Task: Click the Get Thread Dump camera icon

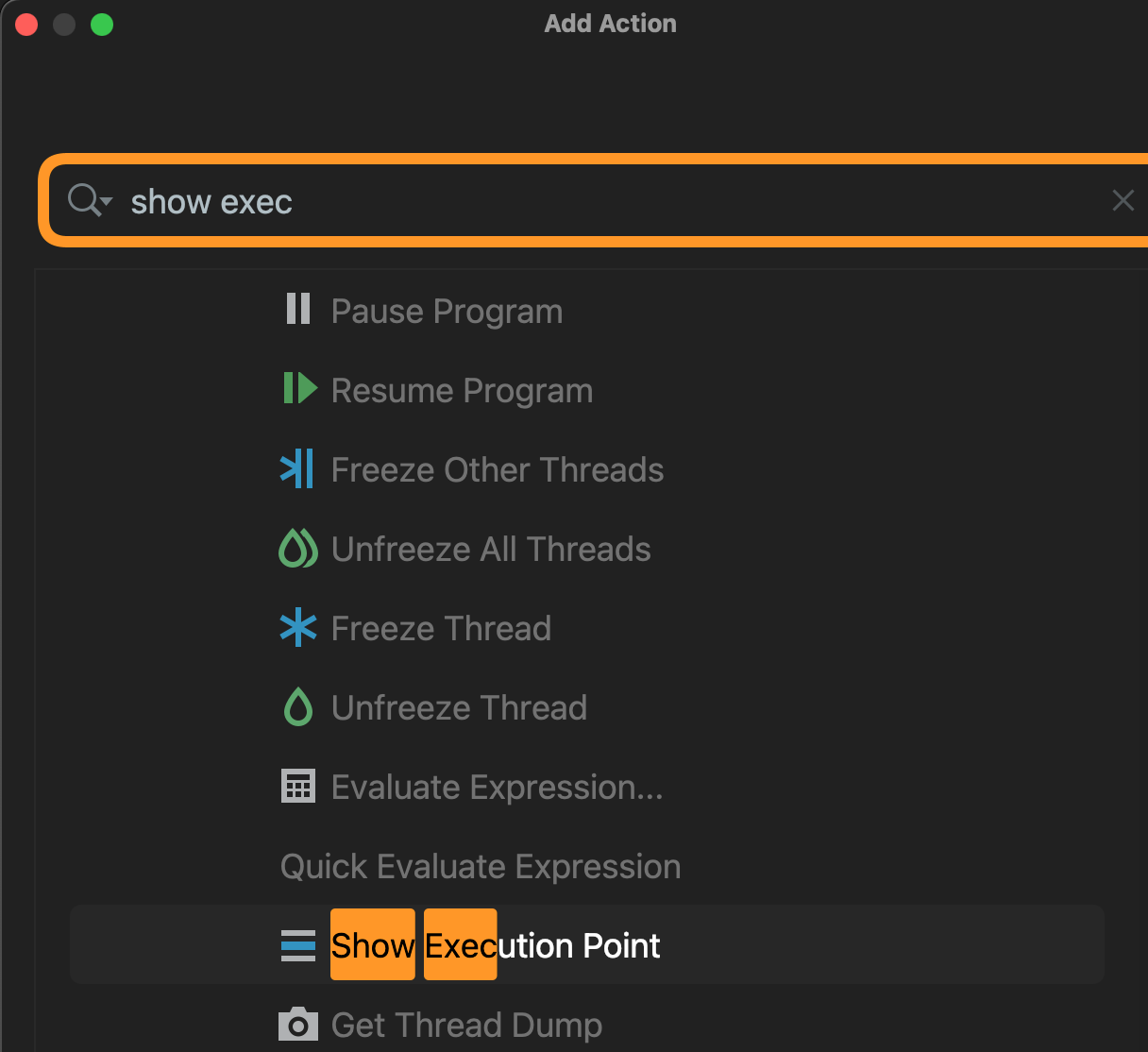Action: (298, 1024)
